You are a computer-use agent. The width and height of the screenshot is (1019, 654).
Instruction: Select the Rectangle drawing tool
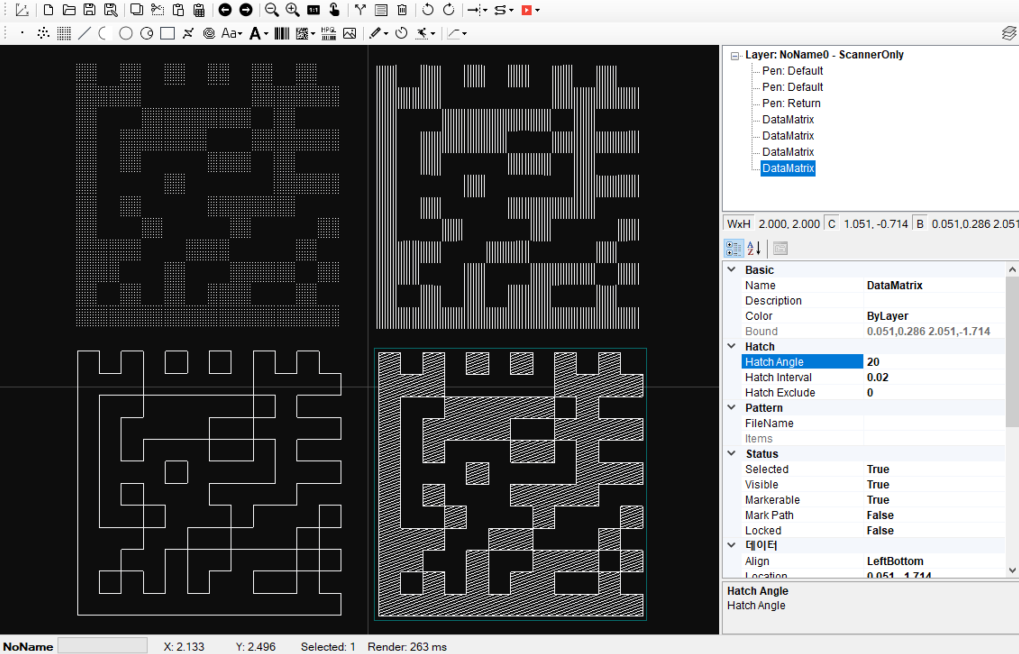167,33
